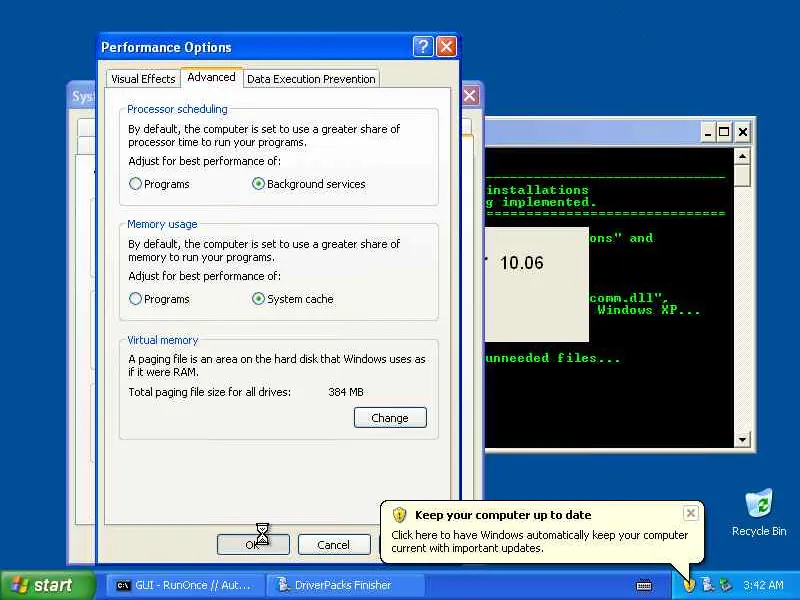
Task: Click 'Total paging file size for all drives' label
Action: point(209,392)
